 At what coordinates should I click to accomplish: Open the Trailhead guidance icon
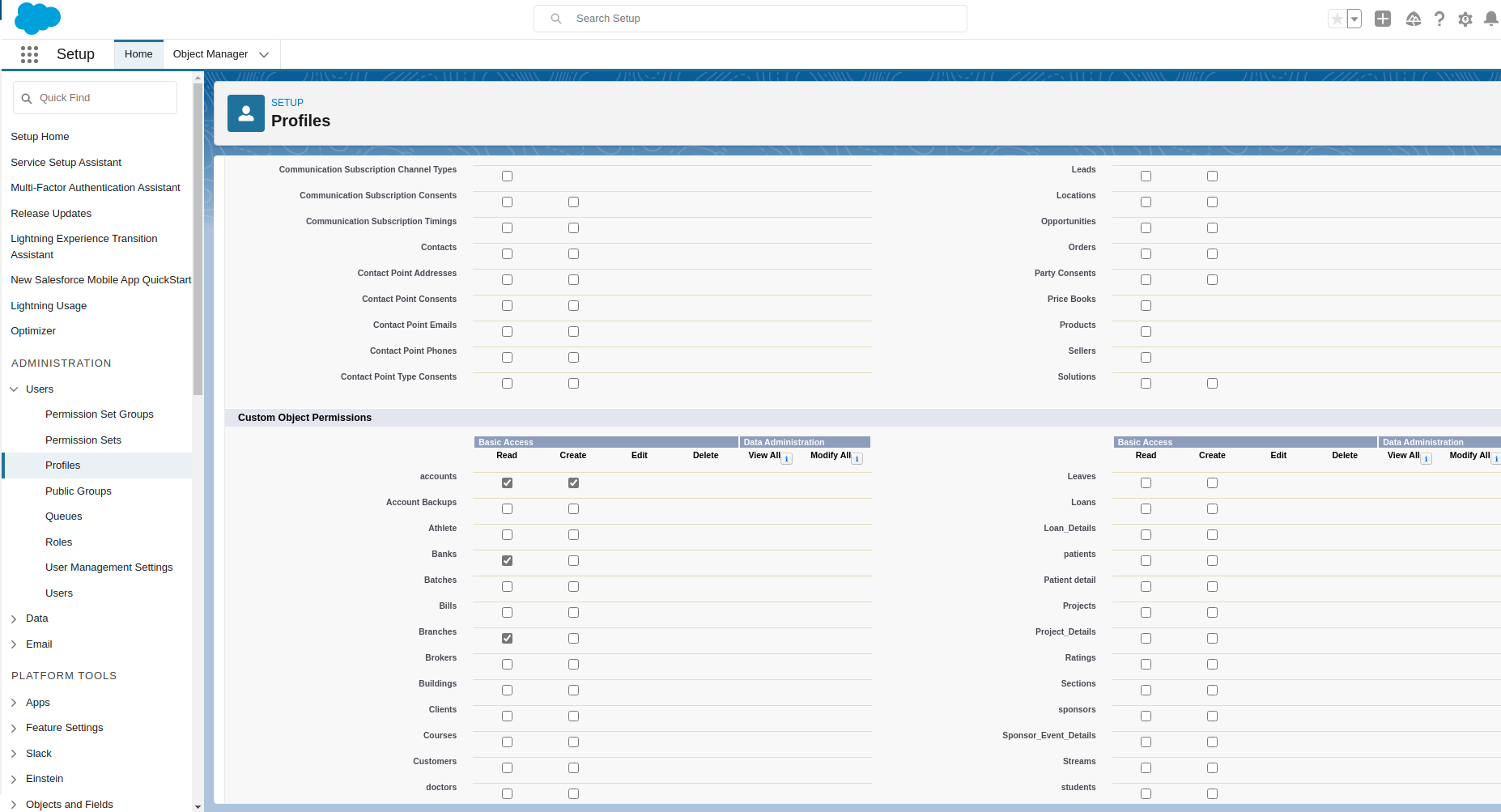[1414, 19]
